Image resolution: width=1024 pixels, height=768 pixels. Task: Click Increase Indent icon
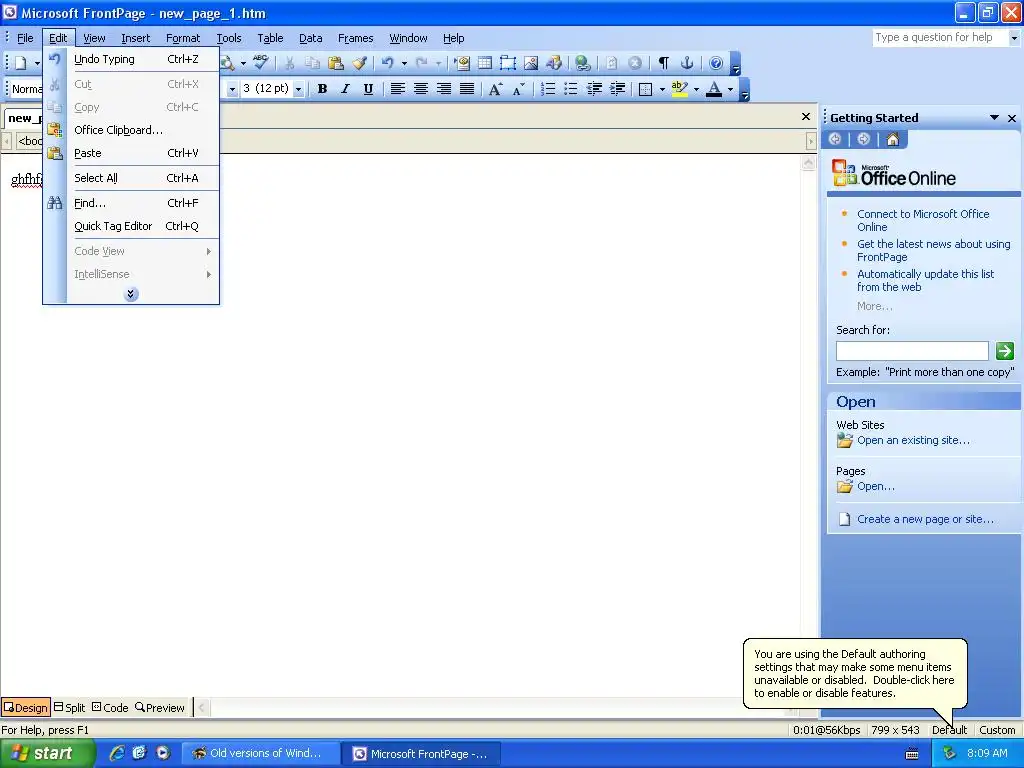tap(616, 89)
